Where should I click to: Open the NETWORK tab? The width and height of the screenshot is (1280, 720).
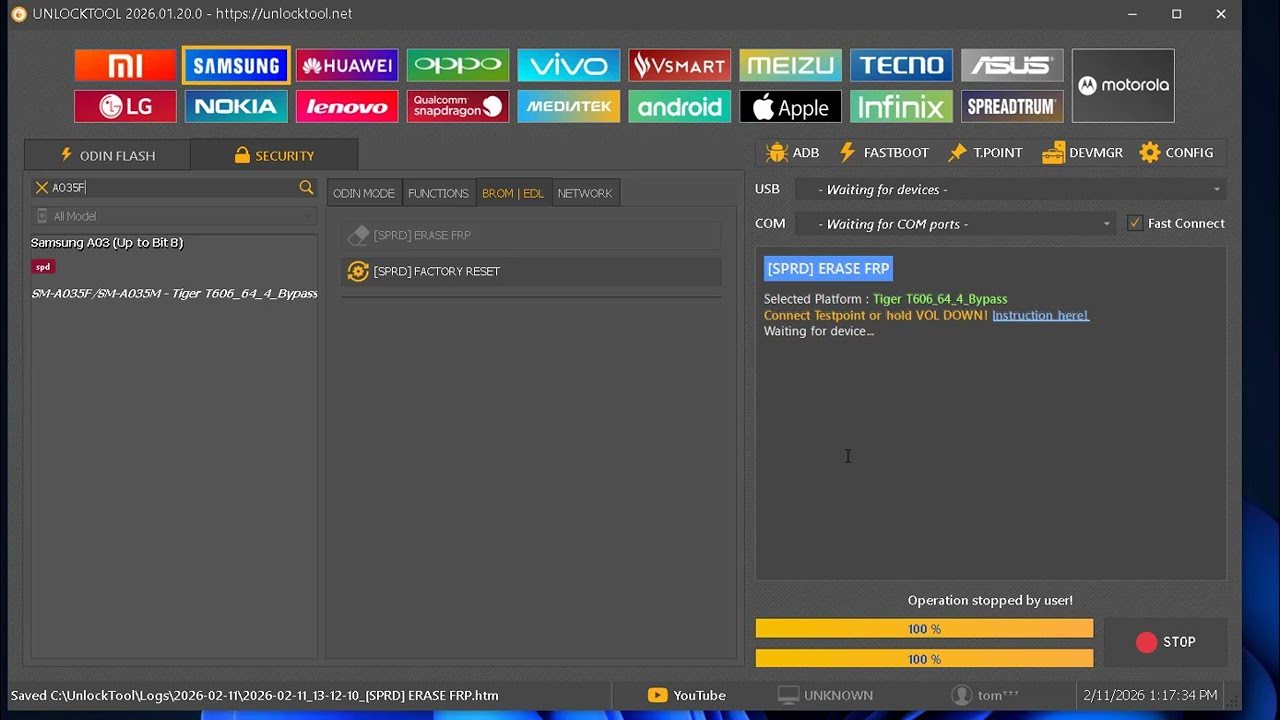tap(585, 193)
